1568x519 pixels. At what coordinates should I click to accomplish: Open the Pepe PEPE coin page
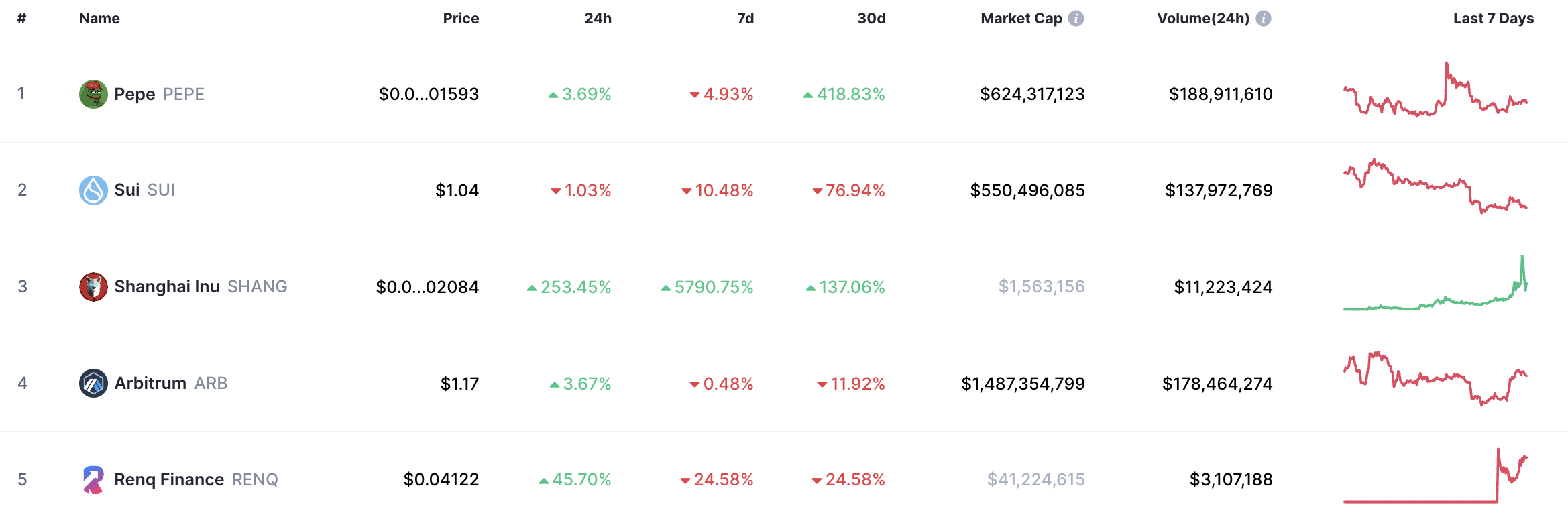(x=159, y=94)
